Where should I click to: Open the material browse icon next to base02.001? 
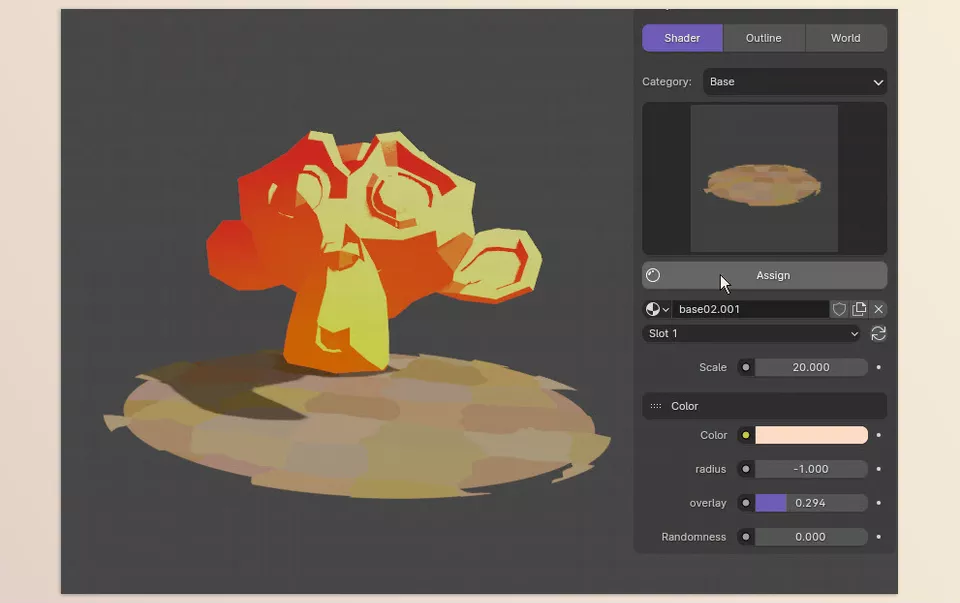[x=652, y=309]
